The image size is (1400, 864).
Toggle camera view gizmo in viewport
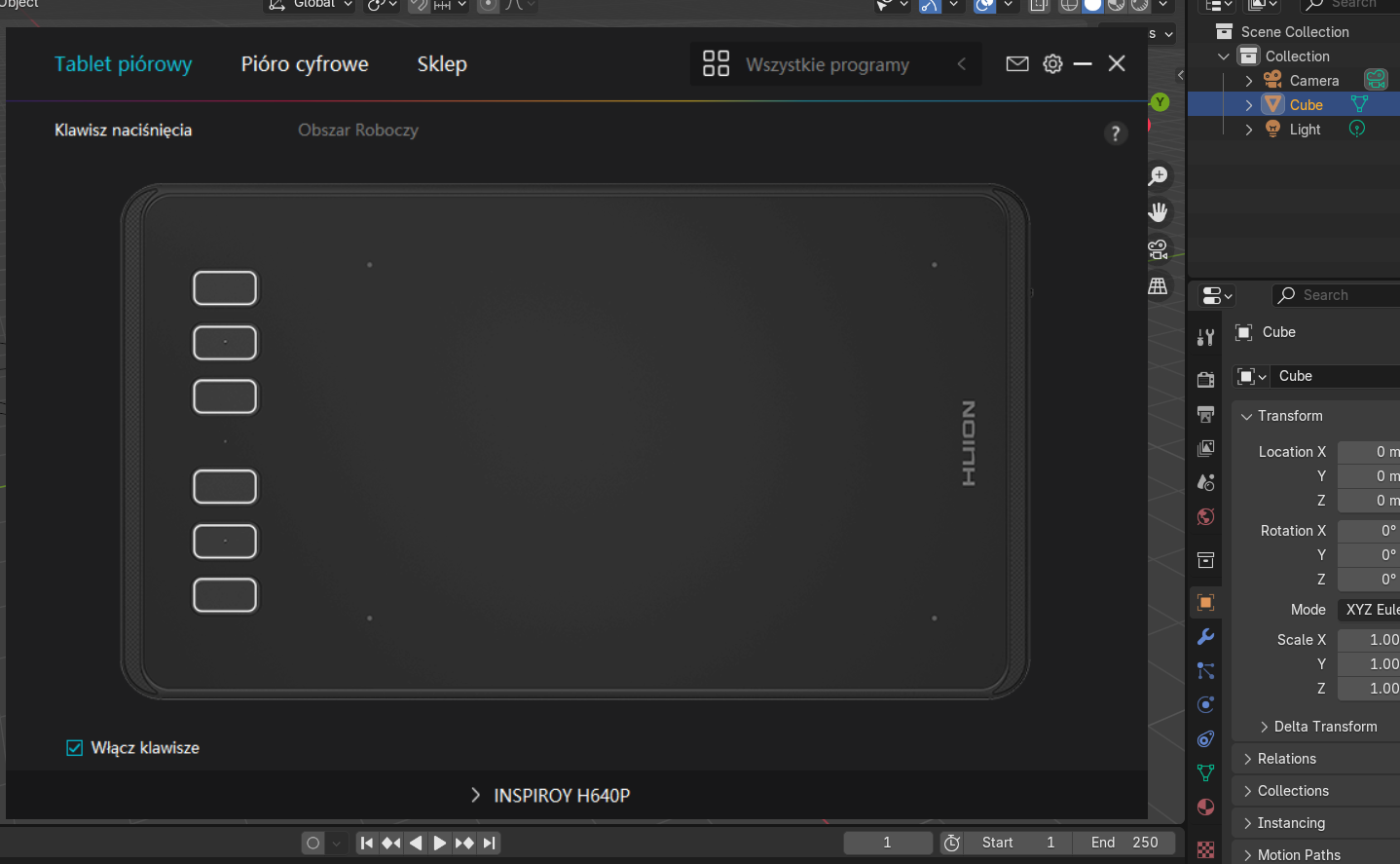tap(1158, 249)
